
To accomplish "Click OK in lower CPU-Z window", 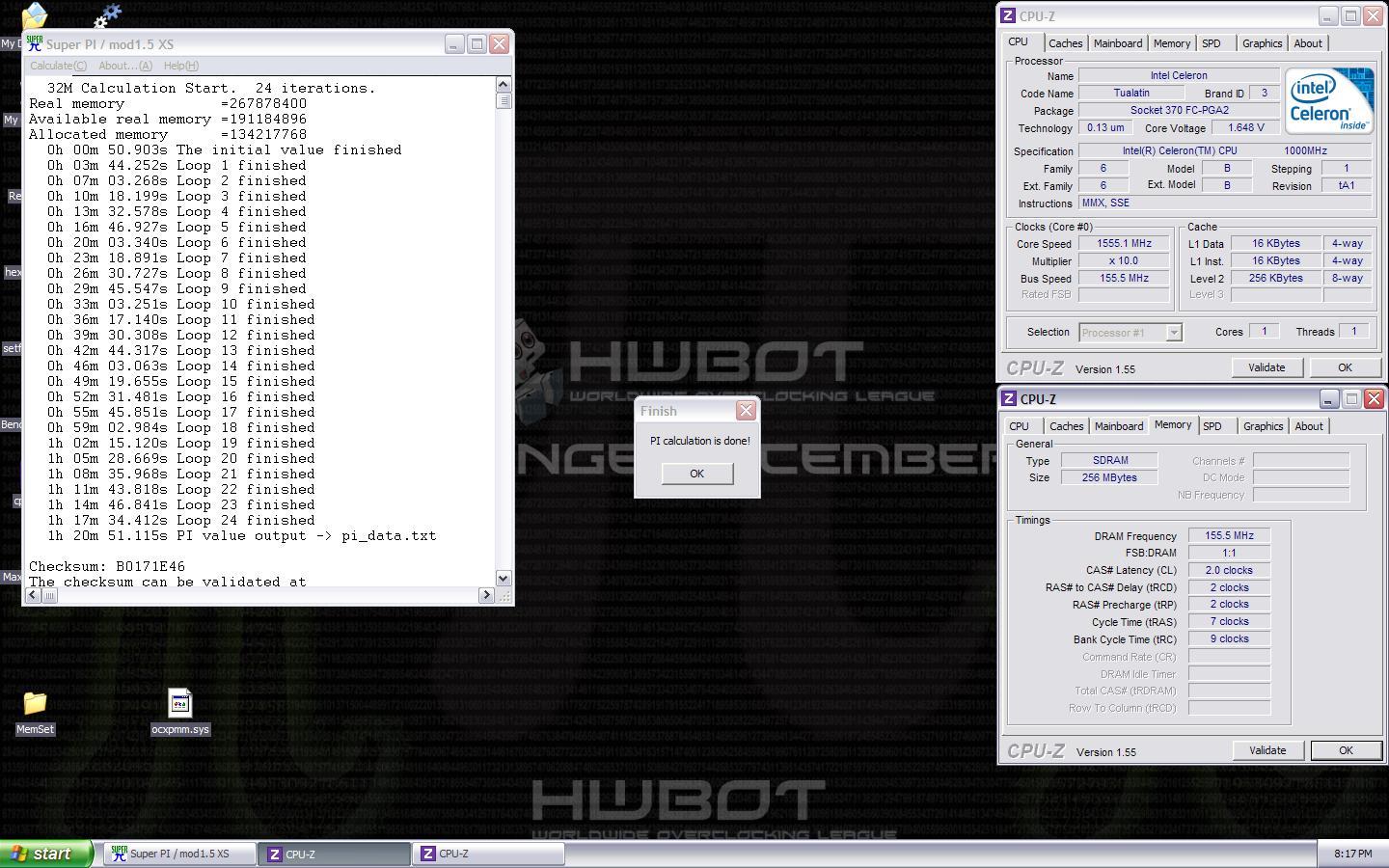I will pos(1346,750).
